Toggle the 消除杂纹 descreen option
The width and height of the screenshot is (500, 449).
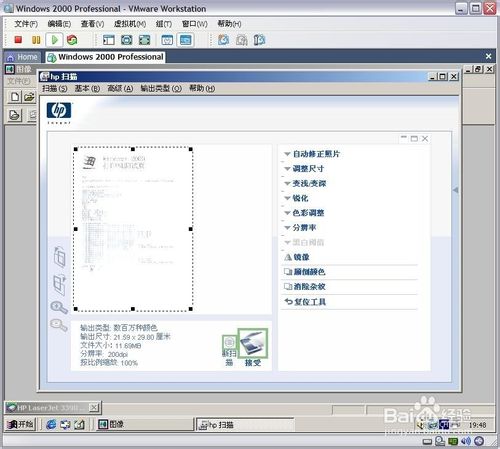coord(304,286)
